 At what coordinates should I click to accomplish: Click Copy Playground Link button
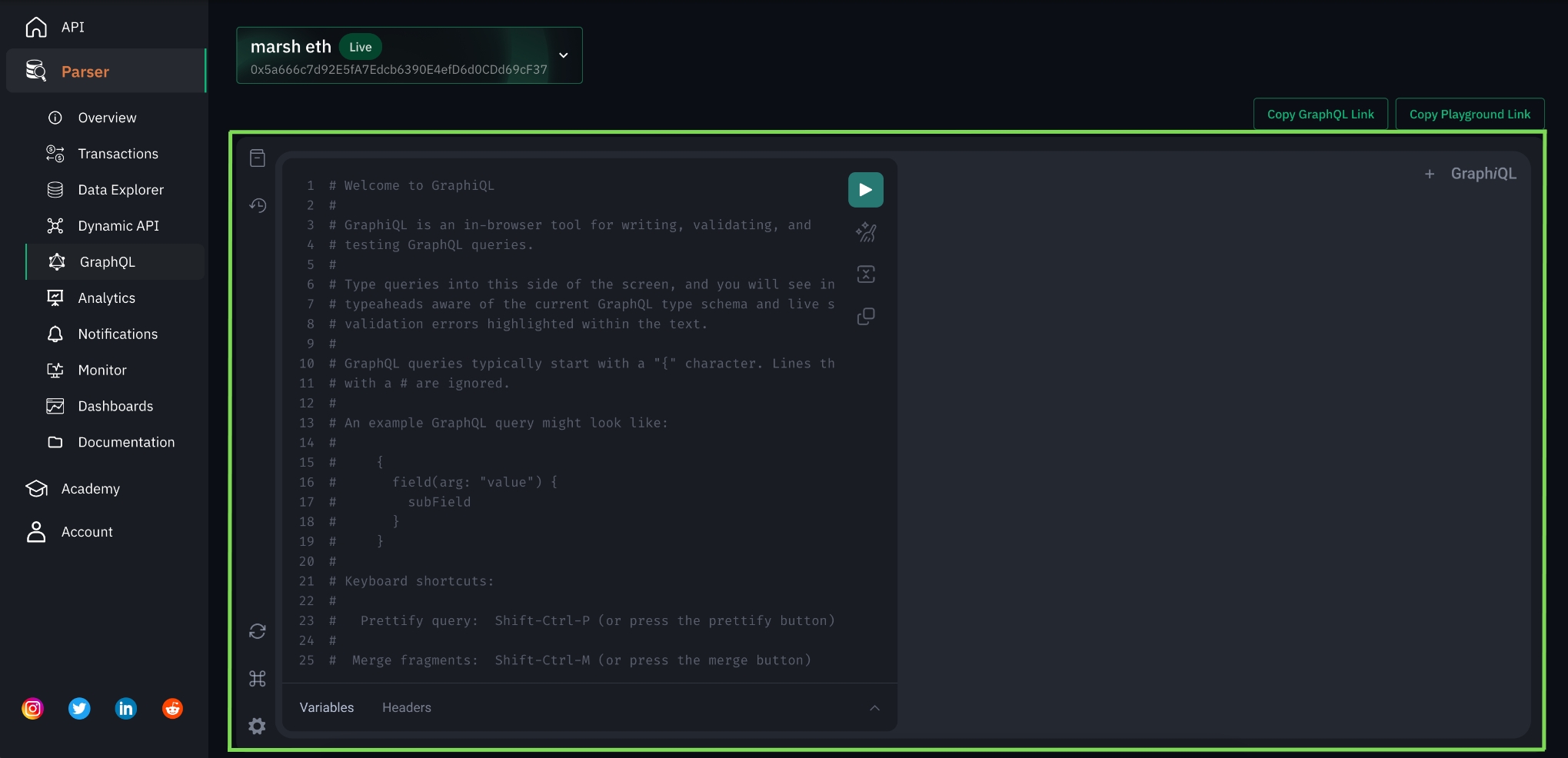[x=1469, y=115]
